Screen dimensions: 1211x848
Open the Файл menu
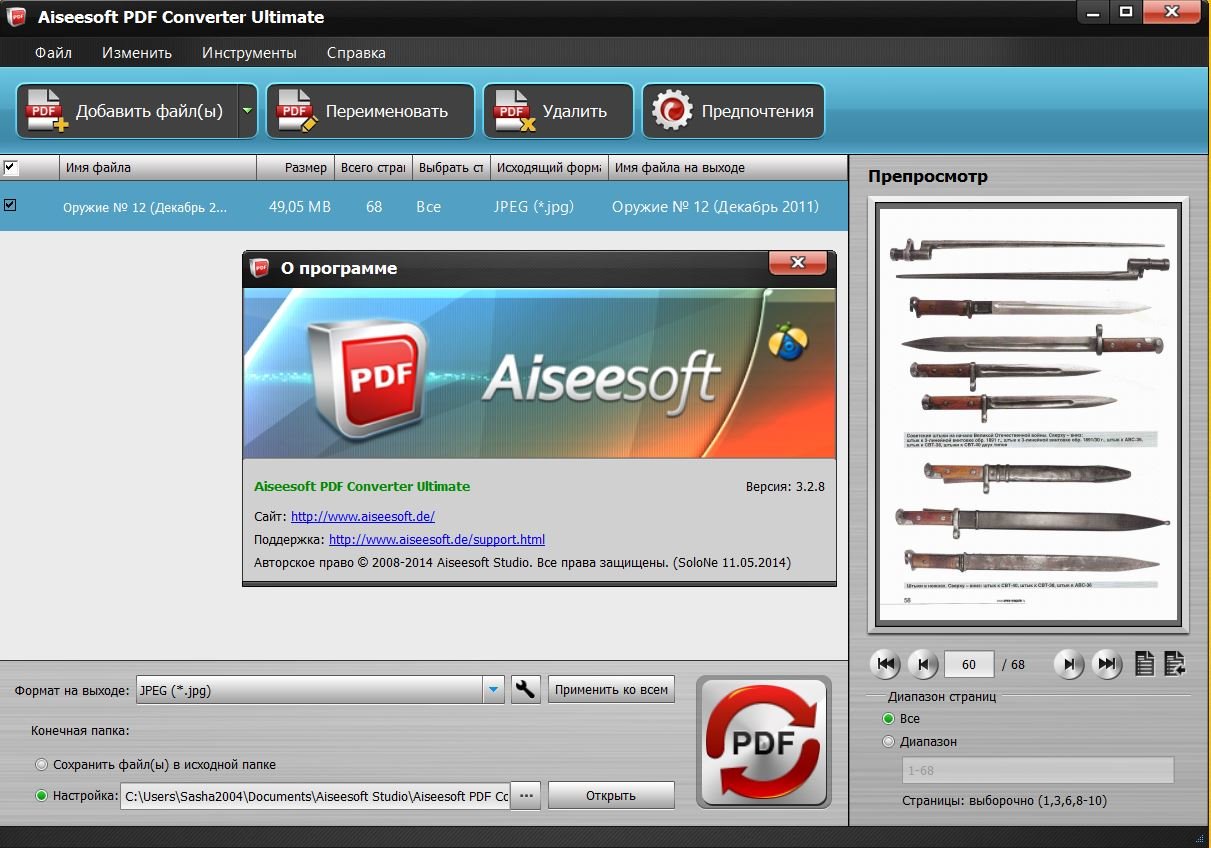point(53,53)
